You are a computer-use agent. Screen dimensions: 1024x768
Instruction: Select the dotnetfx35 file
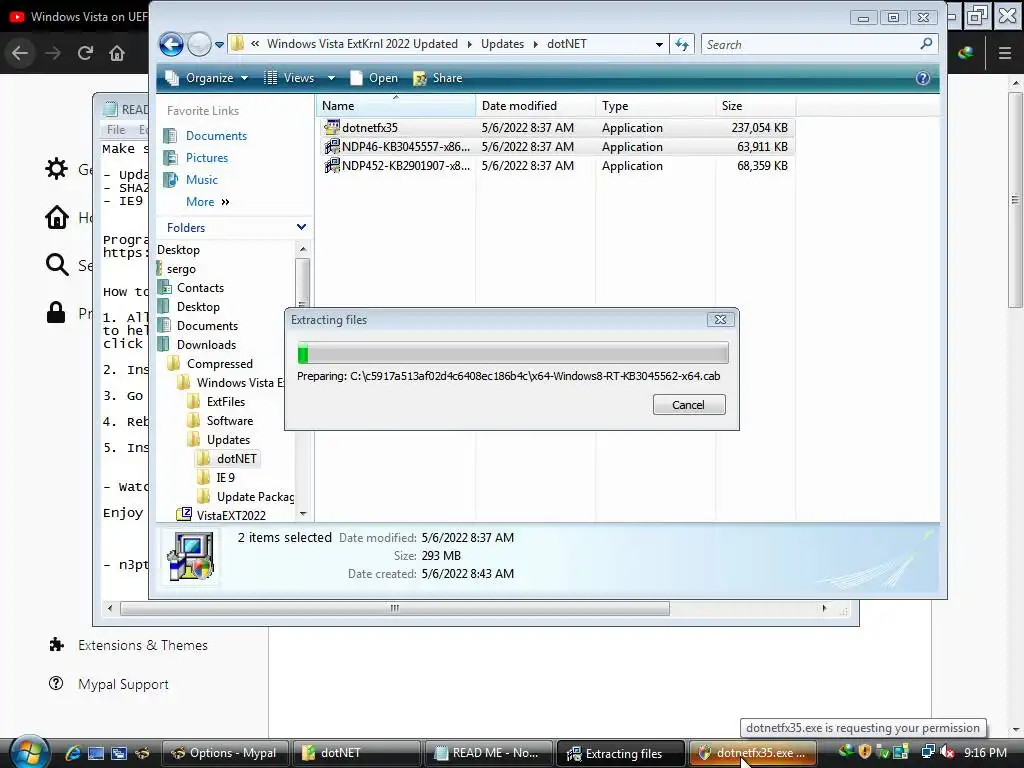pyautogui.click(x=556, y=128)
